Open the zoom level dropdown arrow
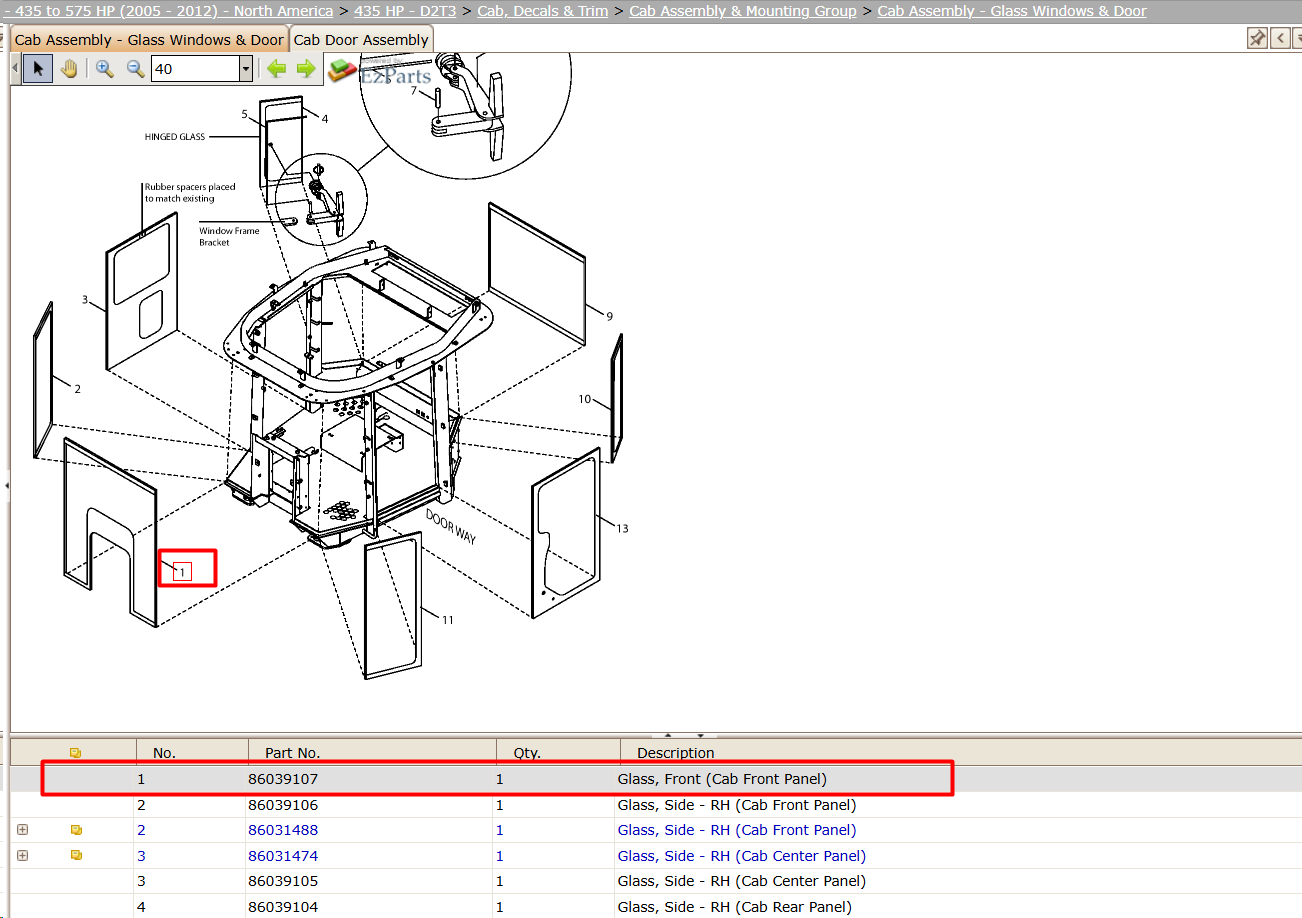Image resolution: width=1302 pixels, height=918 pixels. point(246,69)
